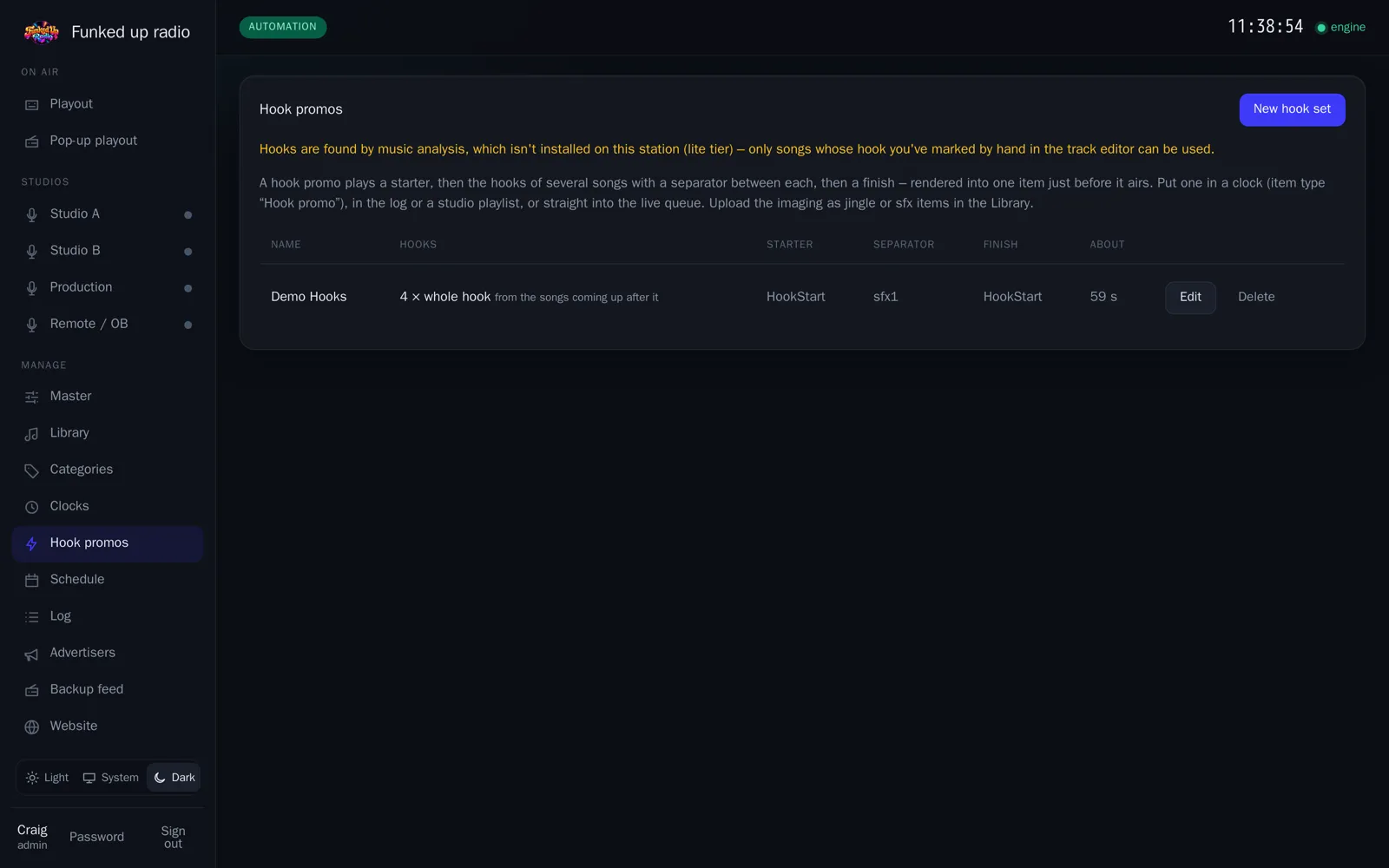Click the 11:38:54 clock display
The width and height of the screenshot is (1389, 868).
[x=1265, y=27]
